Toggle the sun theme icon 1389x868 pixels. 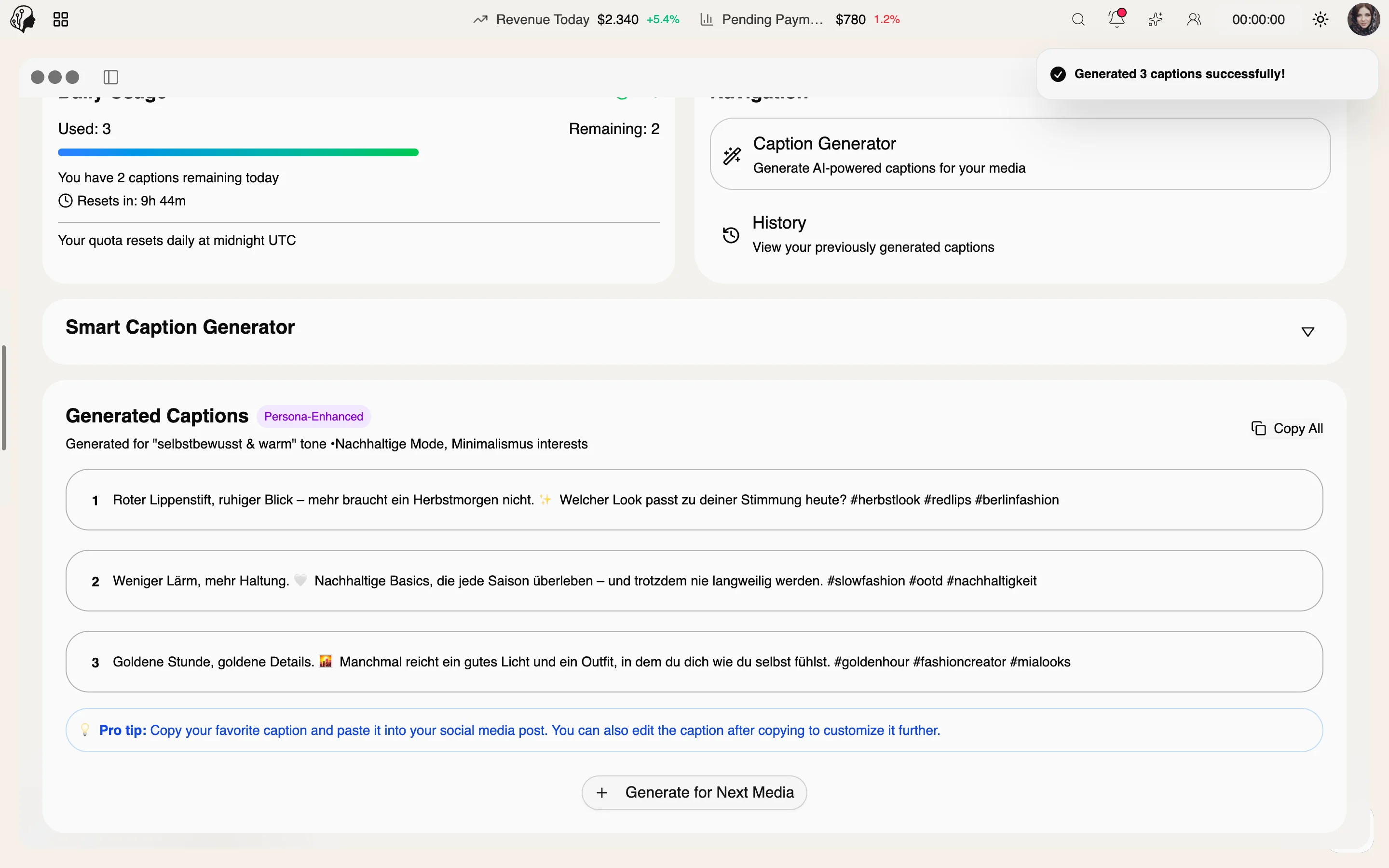click(1320, 19)
